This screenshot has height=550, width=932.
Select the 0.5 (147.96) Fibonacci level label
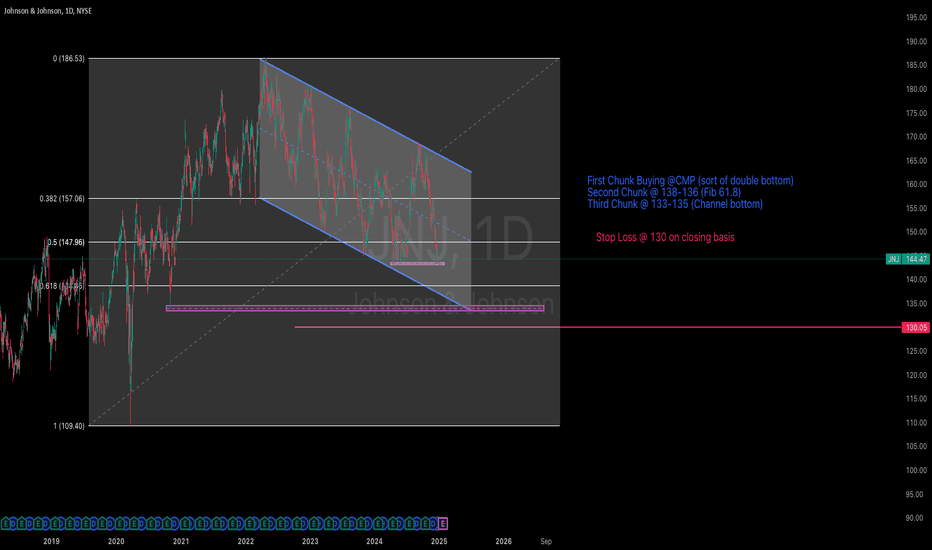pos(66,242)
